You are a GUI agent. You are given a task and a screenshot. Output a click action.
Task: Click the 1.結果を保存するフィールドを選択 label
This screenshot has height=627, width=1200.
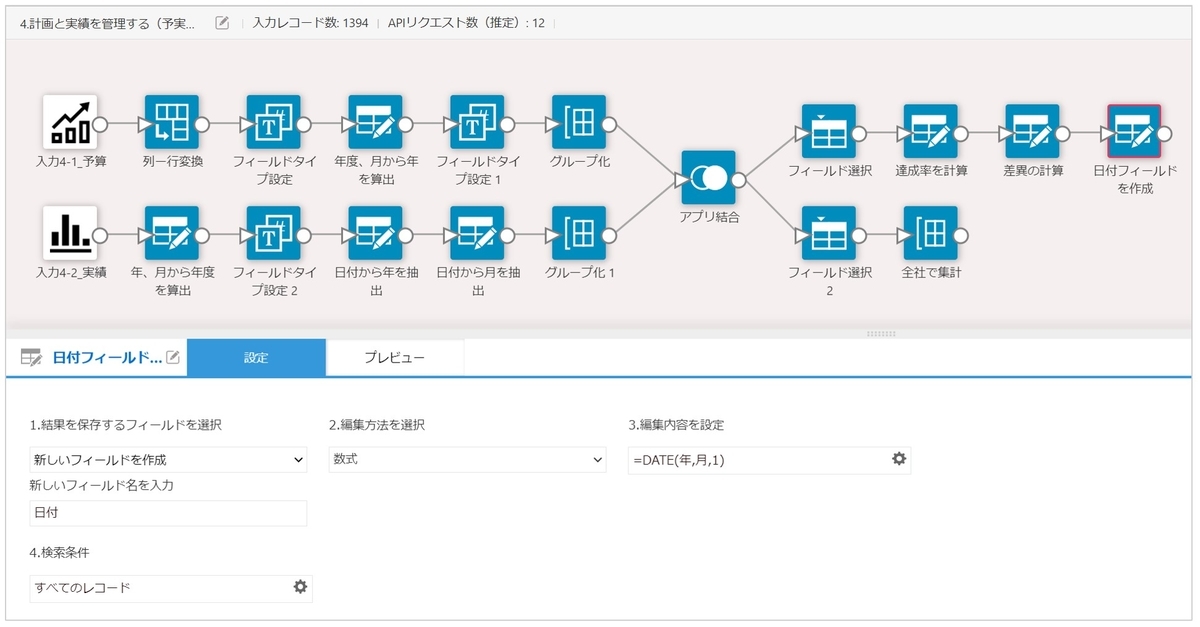125,425
